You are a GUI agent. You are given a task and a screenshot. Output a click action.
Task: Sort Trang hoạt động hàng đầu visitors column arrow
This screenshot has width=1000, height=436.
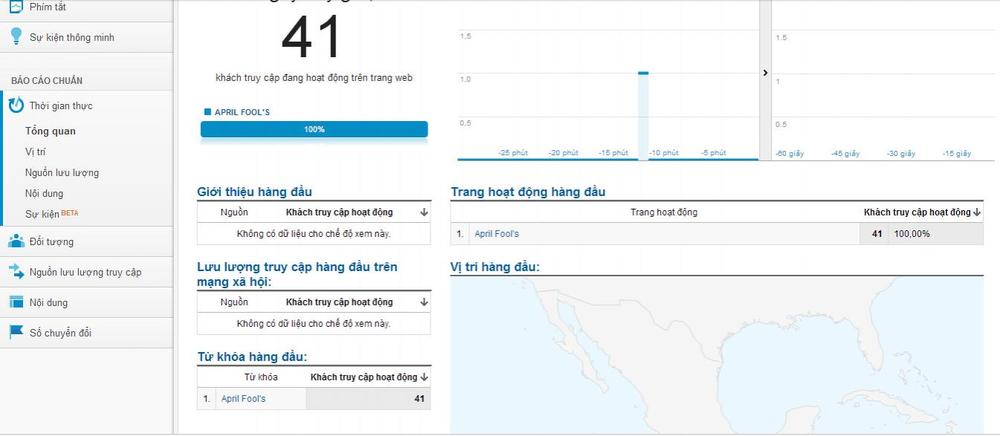click(x=976, y=212)
